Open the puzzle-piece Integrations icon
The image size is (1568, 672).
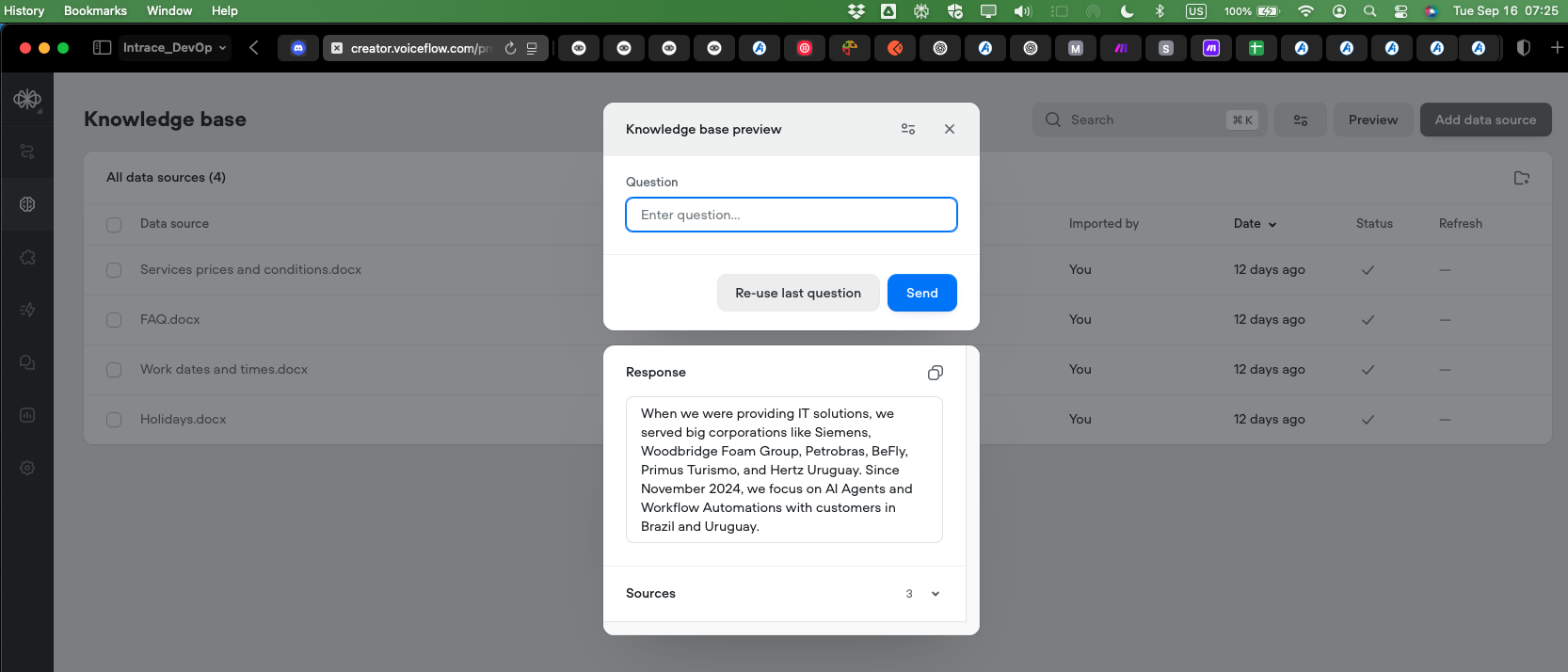pos(27,257)
